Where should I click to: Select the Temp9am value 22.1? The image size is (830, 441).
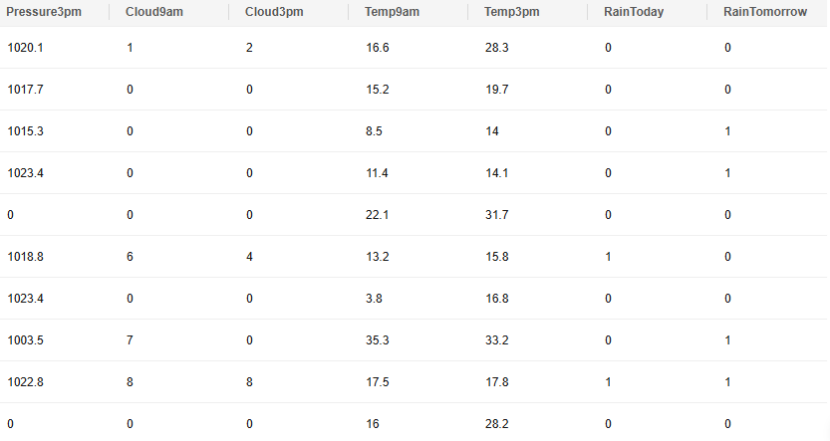coord(376,215)
